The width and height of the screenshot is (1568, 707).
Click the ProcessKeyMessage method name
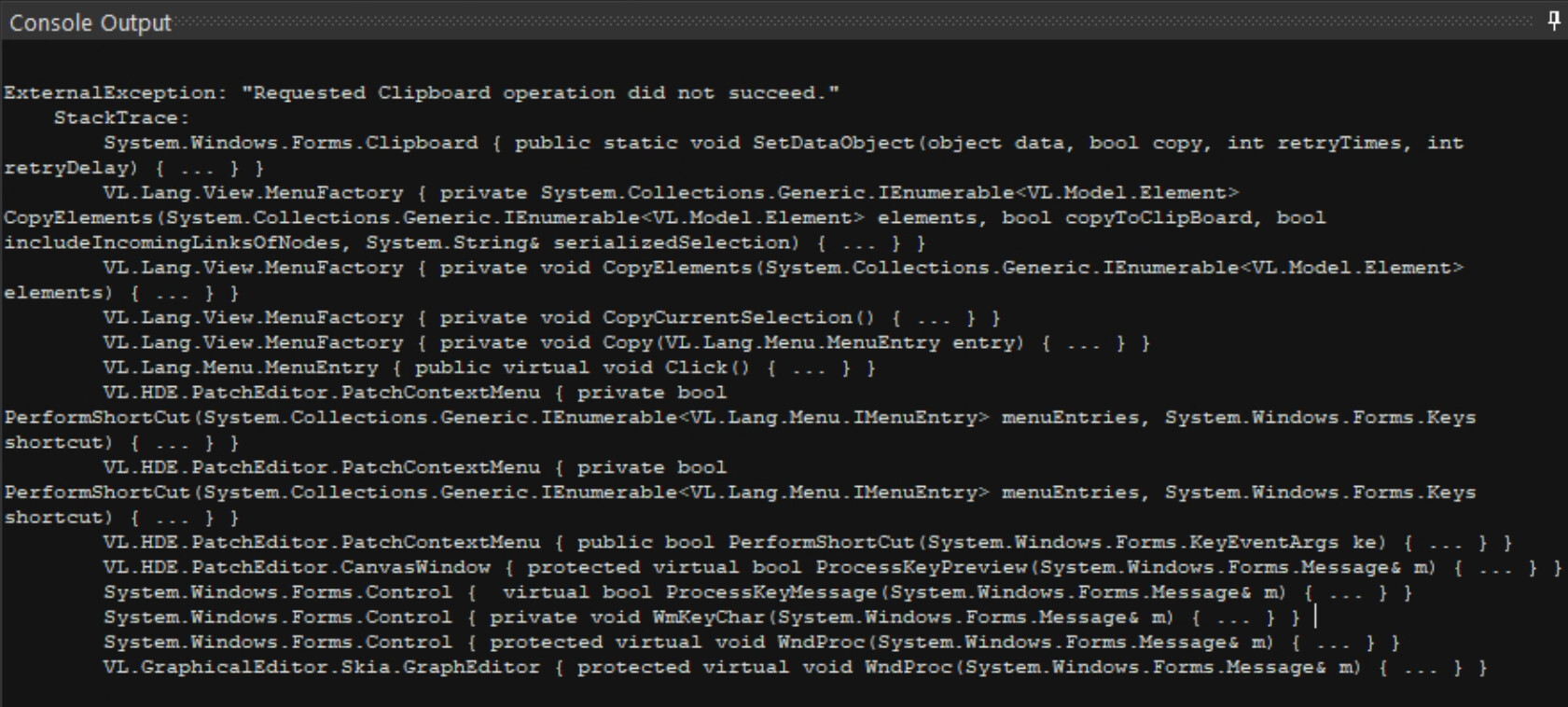pyautogui.click(x=770, y=593)
